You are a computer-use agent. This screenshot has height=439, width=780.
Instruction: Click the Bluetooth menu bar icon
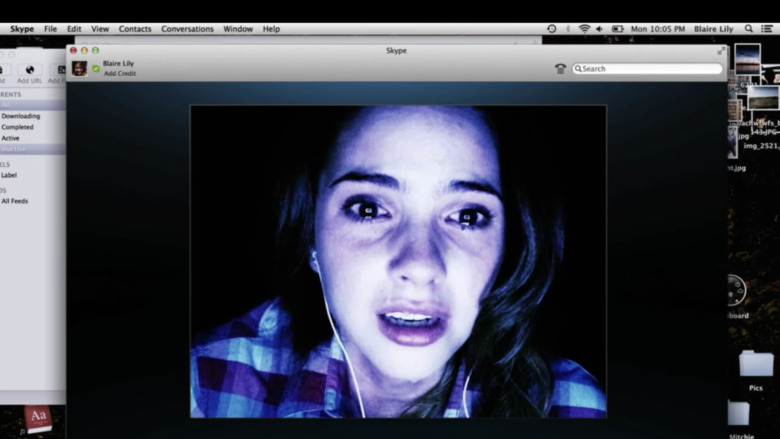(x=568, y=29)
